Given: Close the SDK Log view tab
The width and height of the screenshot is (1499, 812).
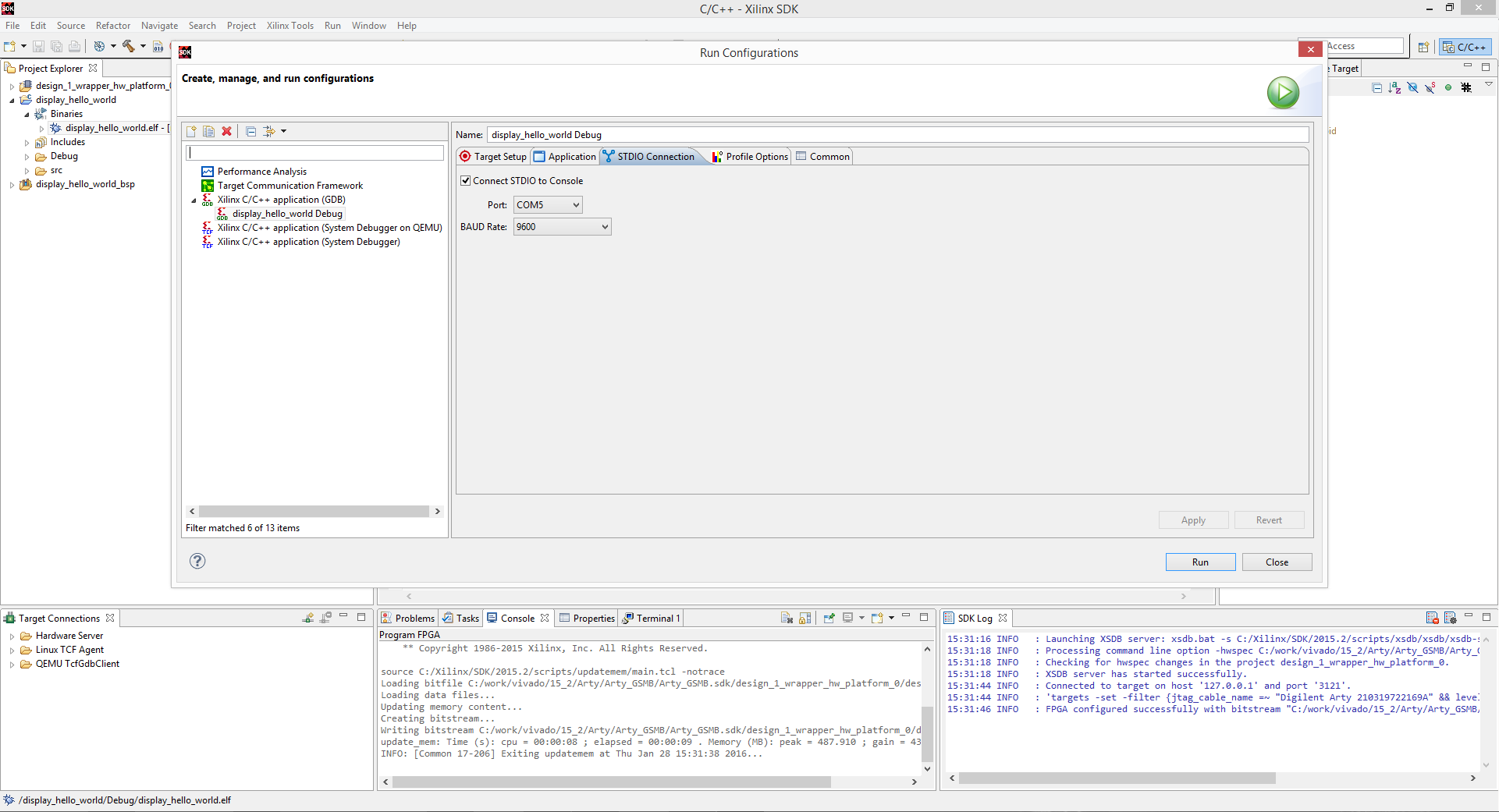Looking at the screenshot, I should pos(1003,618).
